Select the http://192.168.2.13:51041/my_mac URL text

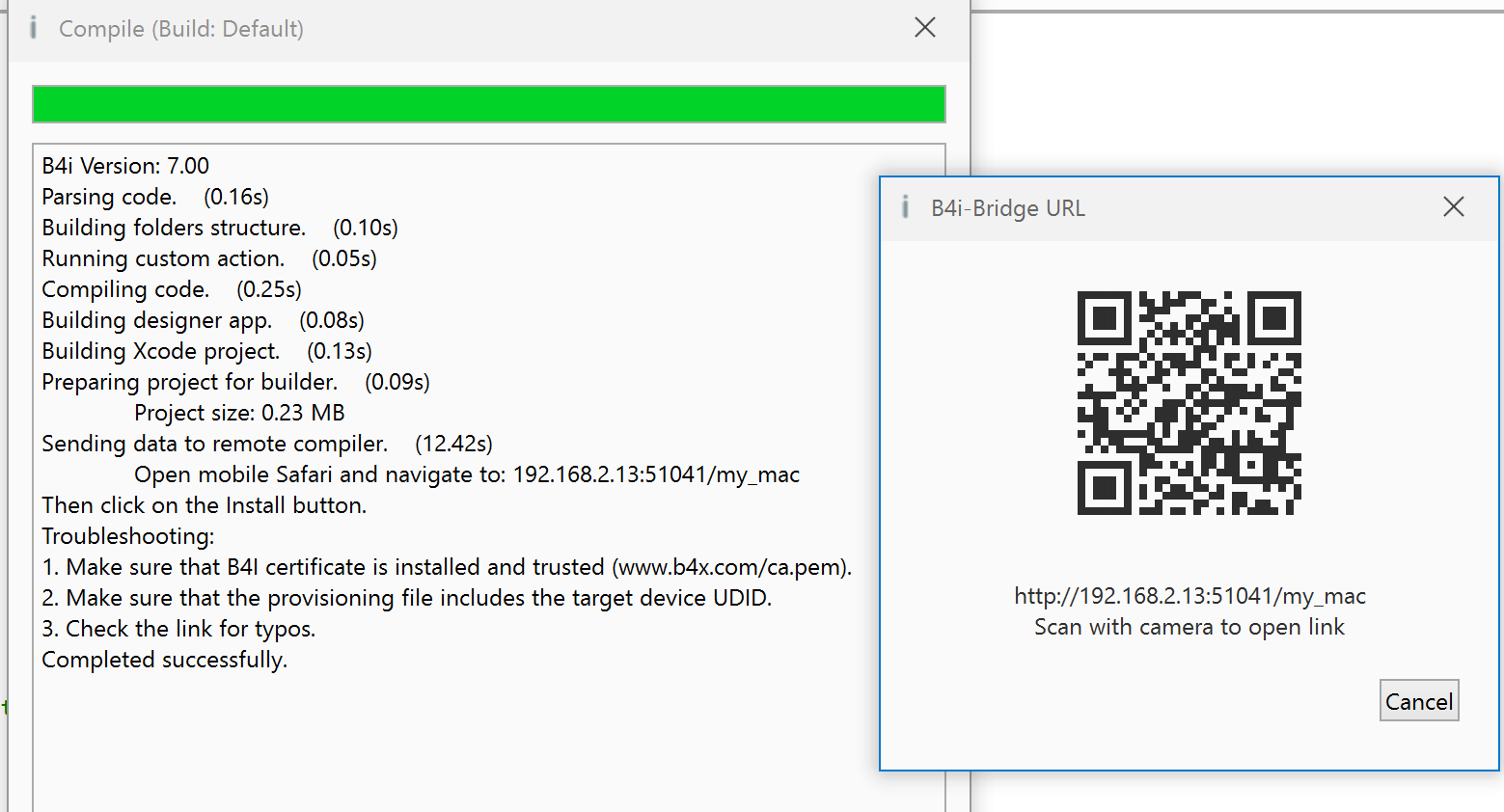click(x=1190, y=596)
